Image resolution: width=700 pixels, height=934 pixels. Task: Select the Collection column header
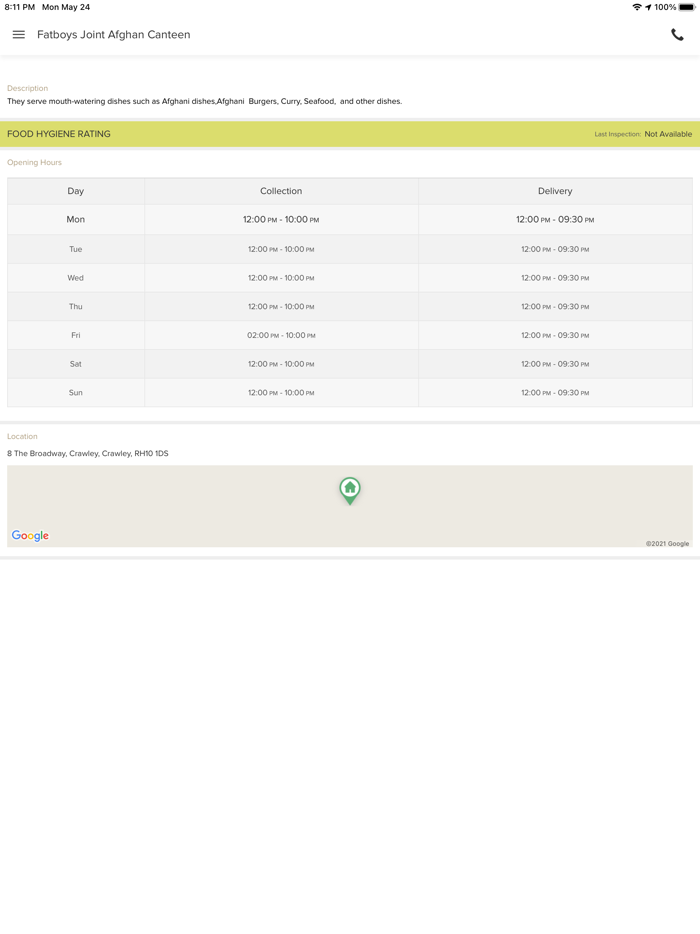[x=281, y=191]
